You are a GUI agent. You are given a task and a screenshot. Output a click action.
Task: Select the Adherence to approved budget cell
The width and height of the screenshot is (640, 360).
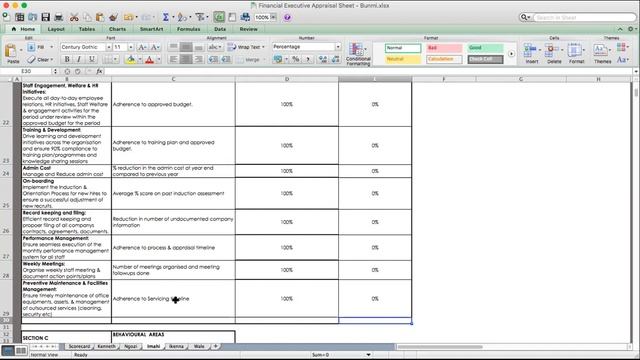(x=173, y=104)
